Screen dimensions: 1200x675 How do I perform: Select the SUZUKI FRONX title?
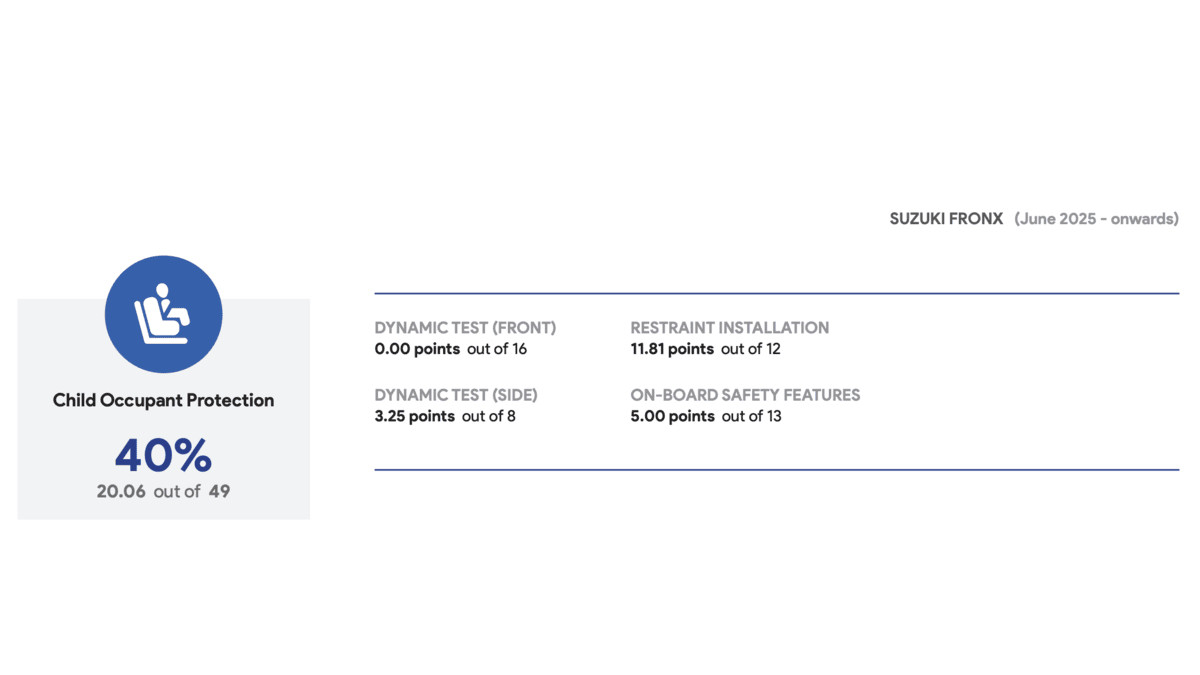[946, 218]
